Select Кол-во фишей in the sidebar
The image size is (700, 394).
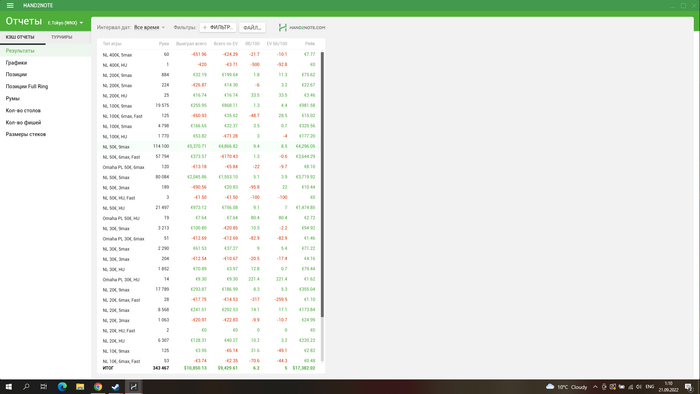pyautogui.click(x=46, y=122)
